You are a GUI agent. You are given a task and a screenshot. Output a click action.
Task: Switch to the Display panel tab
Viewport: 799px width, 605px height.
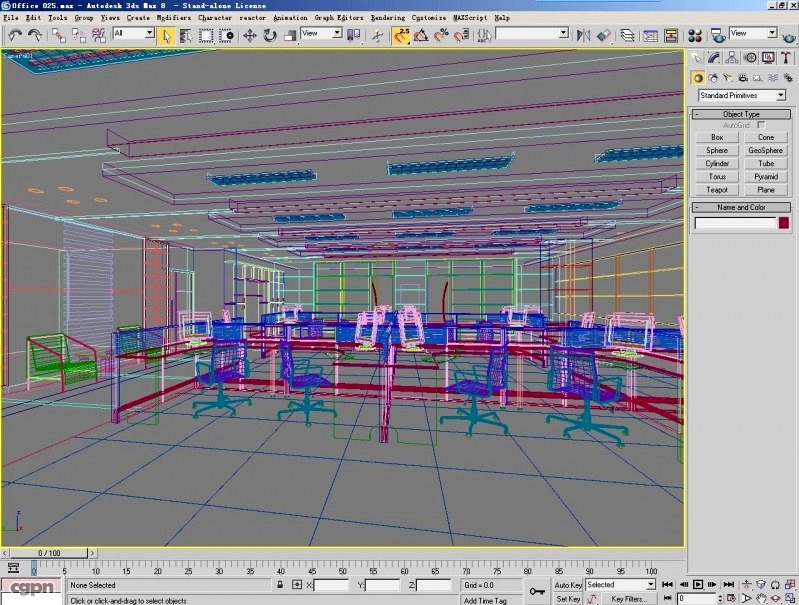768,58
